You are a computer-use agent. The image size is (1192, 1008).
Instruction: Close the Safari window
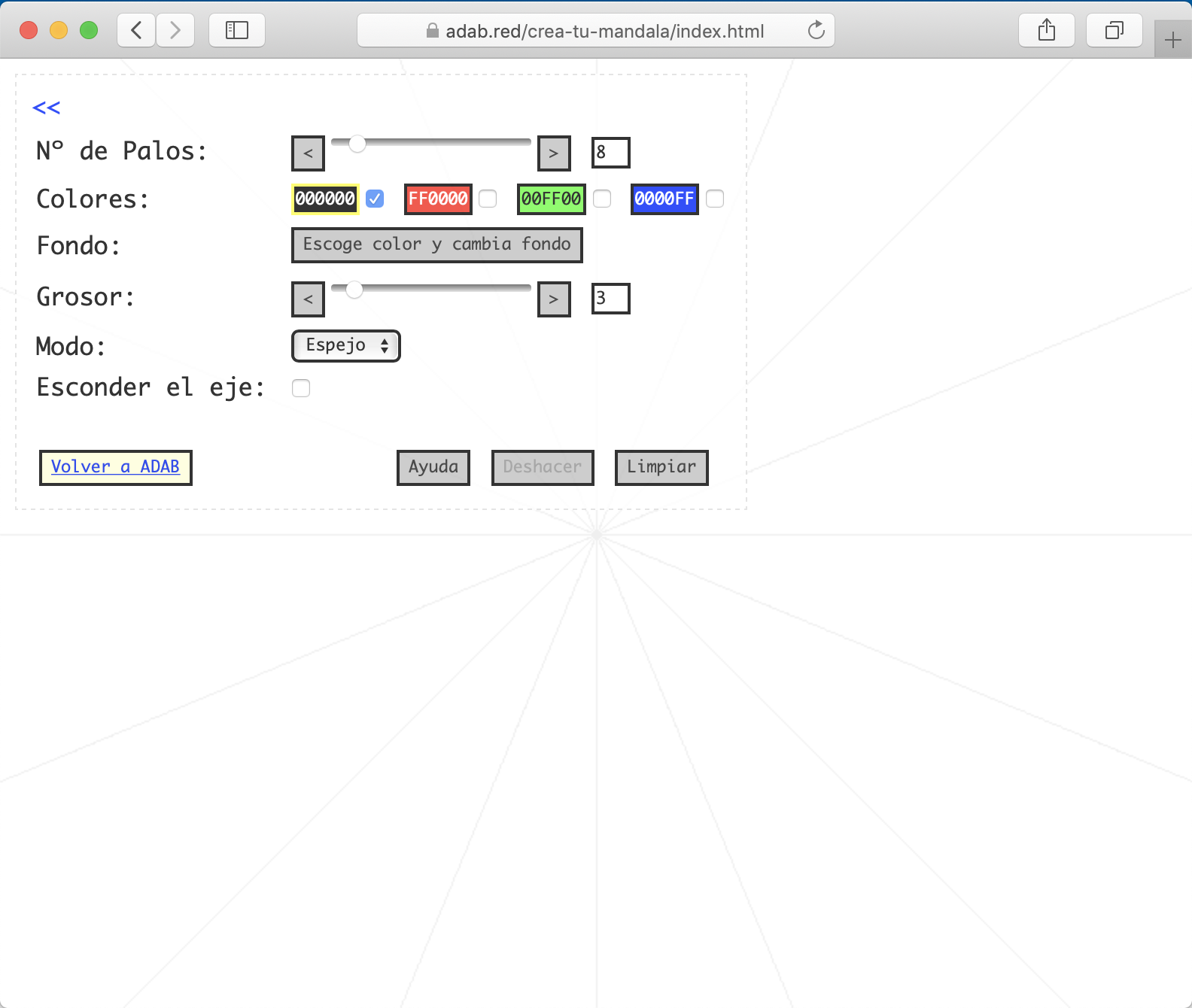pos(29,30)
